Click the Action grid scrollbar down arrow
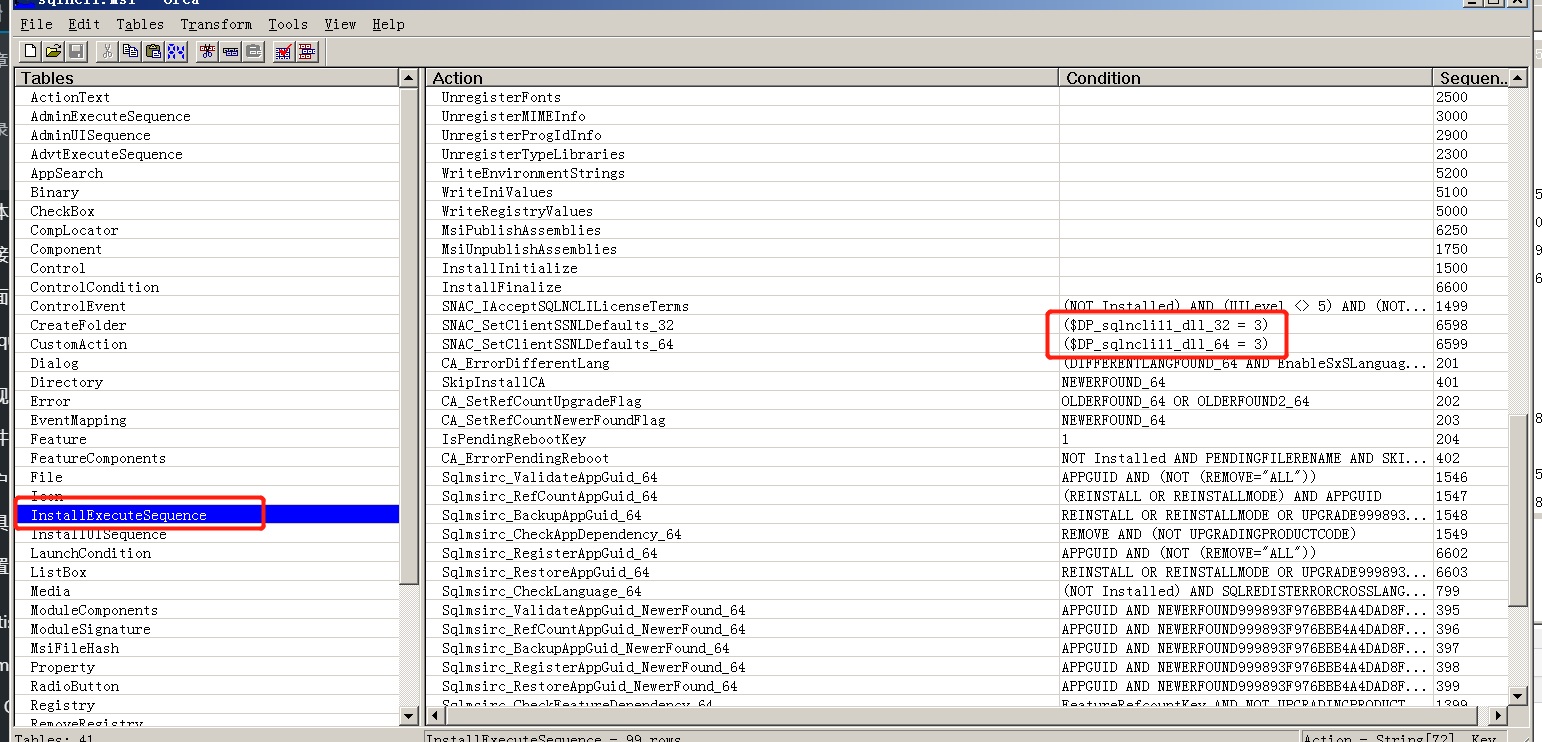The width and height of the screenshot is (1542, 742). click(1518, 696)
